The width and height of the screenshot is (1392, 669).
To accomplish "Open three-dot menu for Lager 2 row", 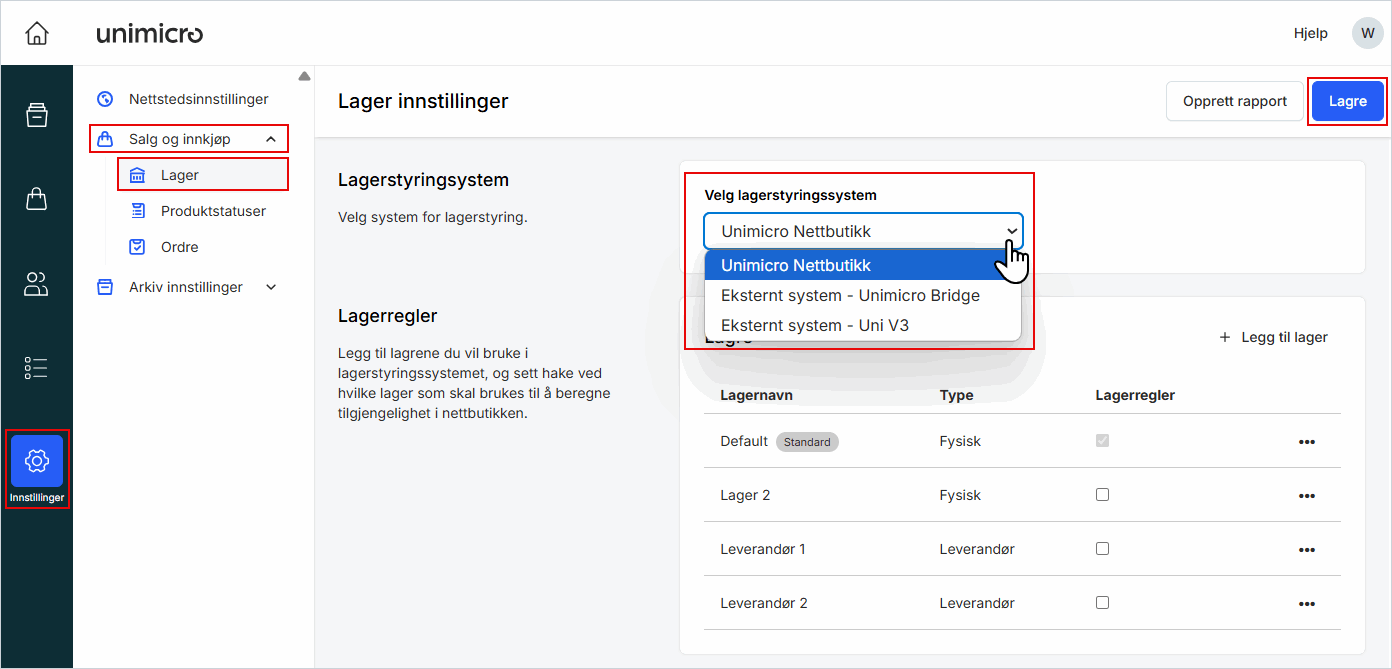I will point(1306,496).
